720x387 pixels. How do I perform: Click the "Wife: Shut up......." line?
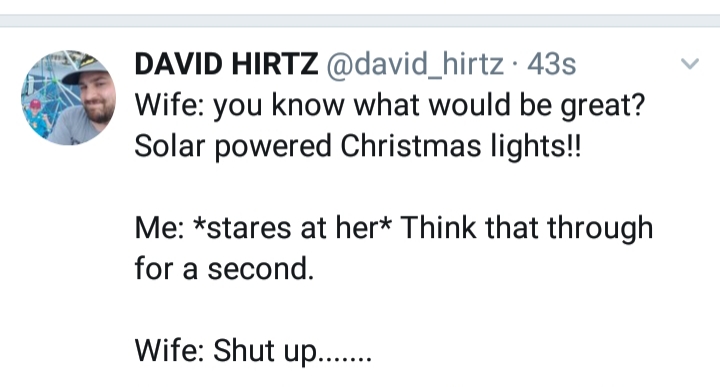pos(253,351)
